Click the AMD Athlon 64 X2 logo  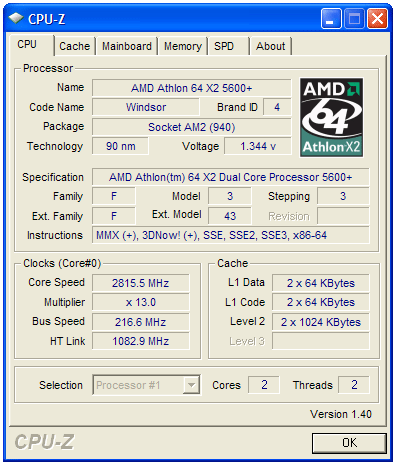[331, 117]
